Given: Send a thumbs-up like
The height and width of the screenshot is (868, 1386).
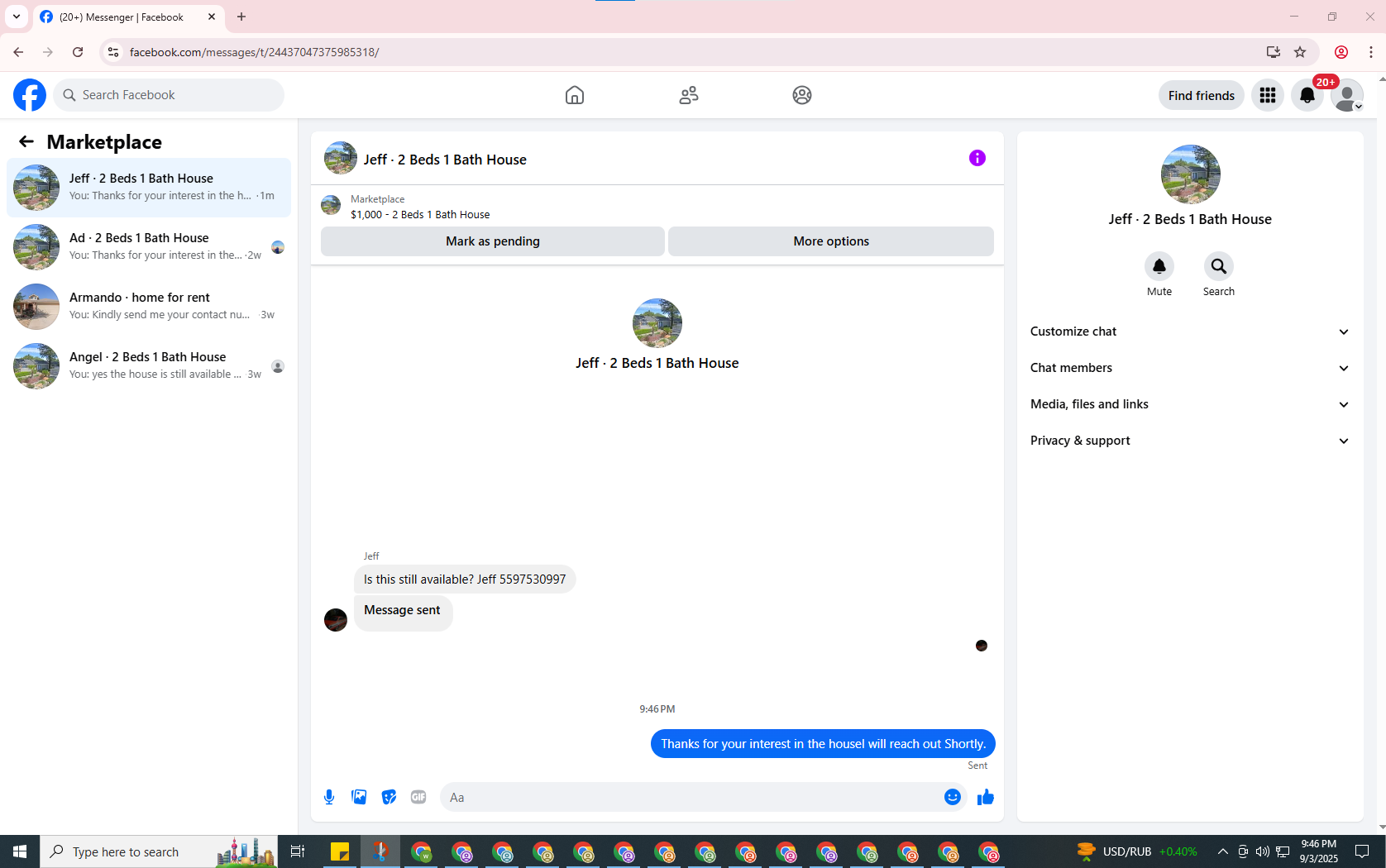Looking at the screenshot, I should click(986, 797).
